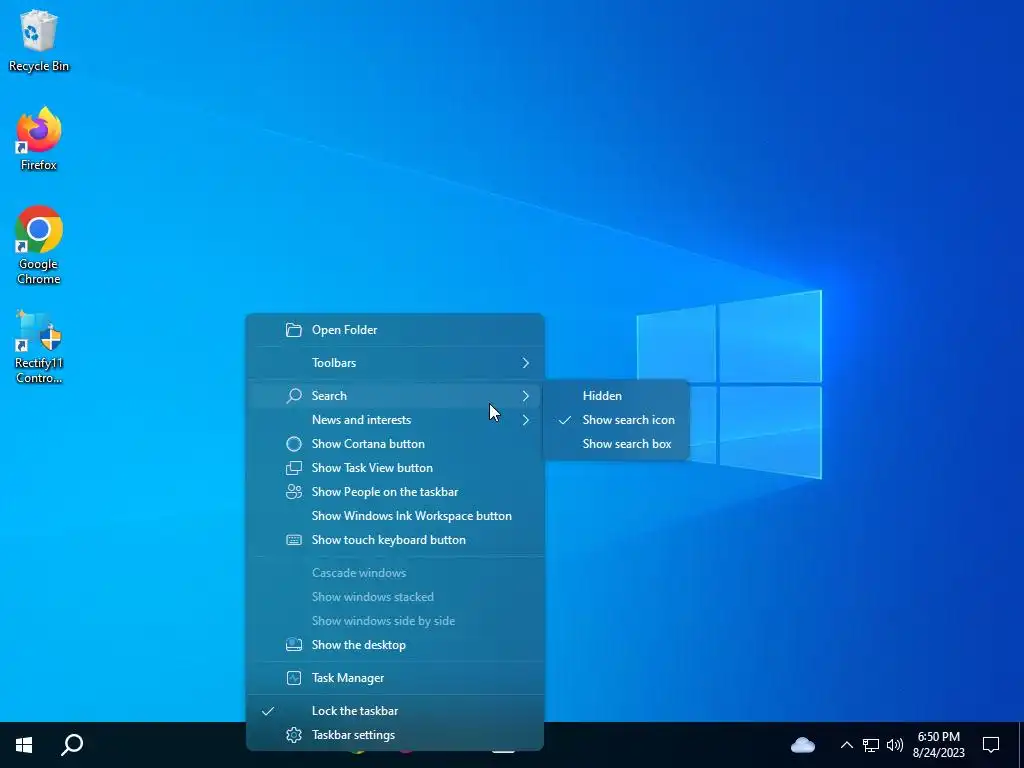Expand the Toolbars submenu
Screen dimensions: 1024x768
click(x=395, y=362)
